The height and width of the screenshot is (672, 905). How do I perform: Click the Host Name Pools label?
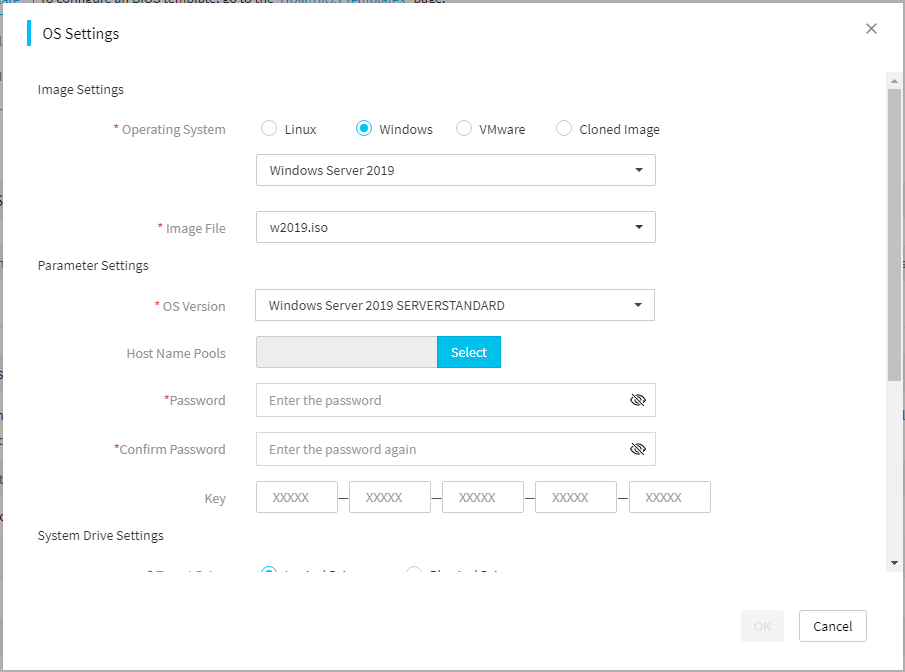click(176, 353)
